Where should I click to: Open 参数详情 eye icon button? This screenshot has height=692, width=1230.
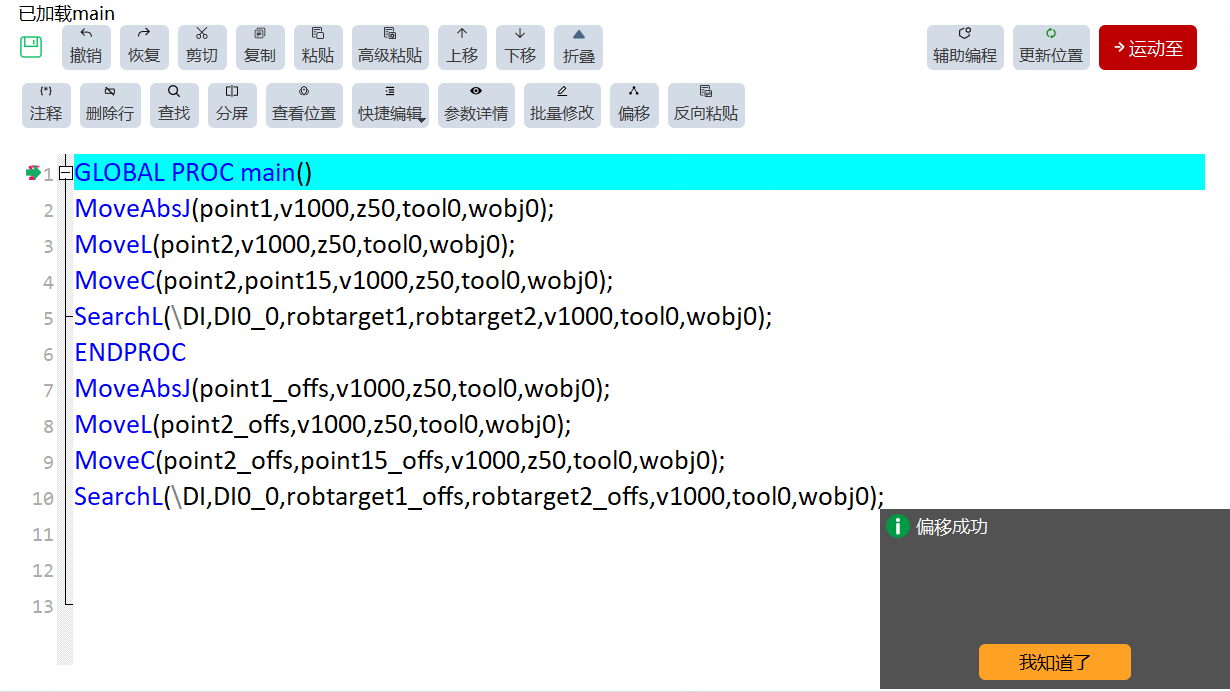476,105
